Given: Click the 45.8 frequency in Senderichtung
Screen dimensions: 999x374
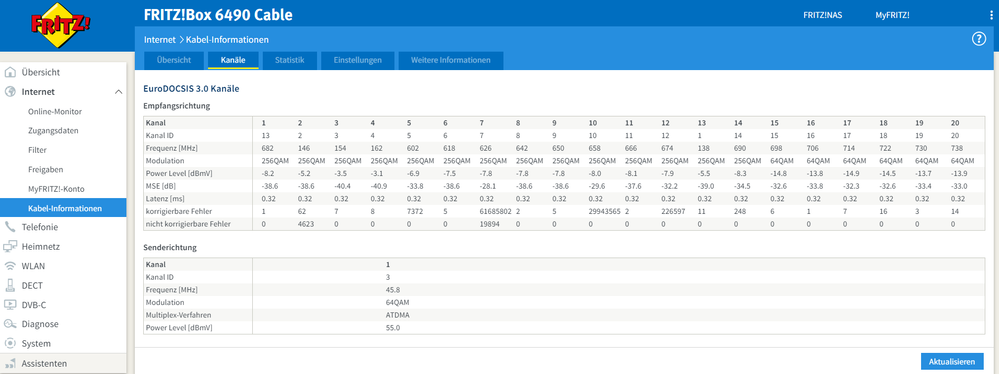Looking at the screenshot, I should pyautogui.click(x=392, y=289).
